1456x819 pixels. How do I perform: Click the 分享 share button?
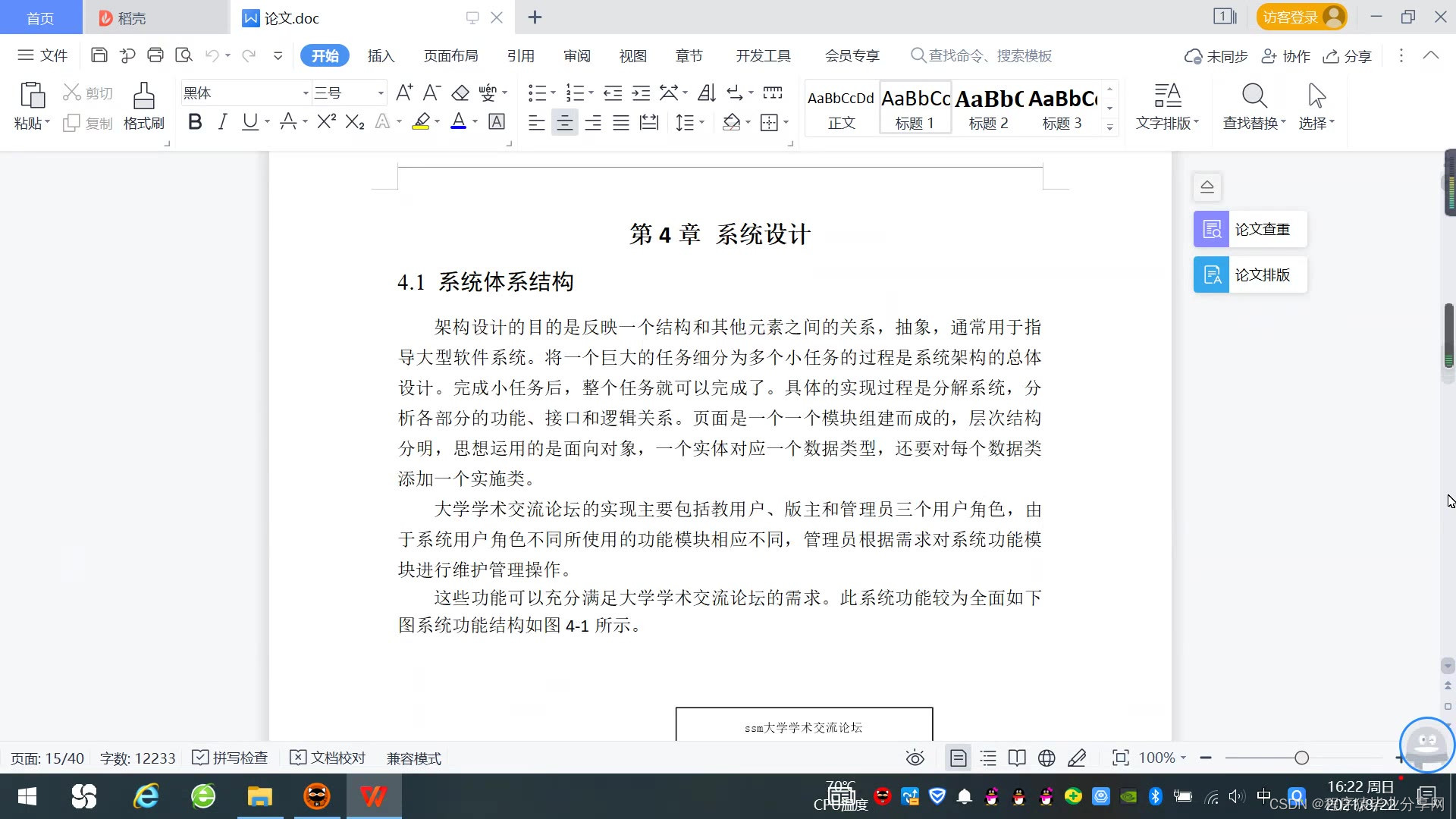tap(1348, 56)
